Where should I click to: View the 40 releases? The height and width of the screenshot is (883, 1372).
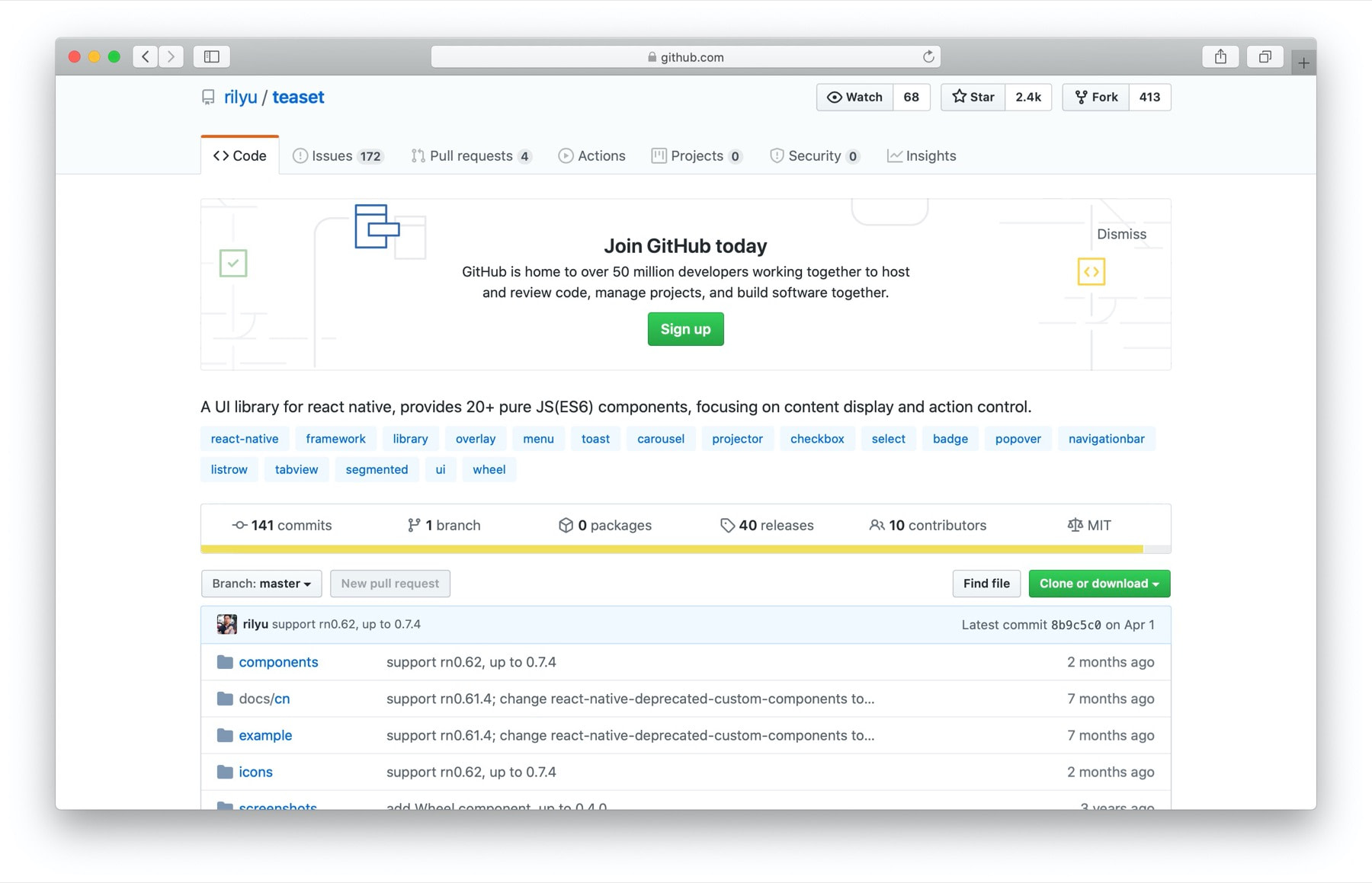[x=767, y=525]
